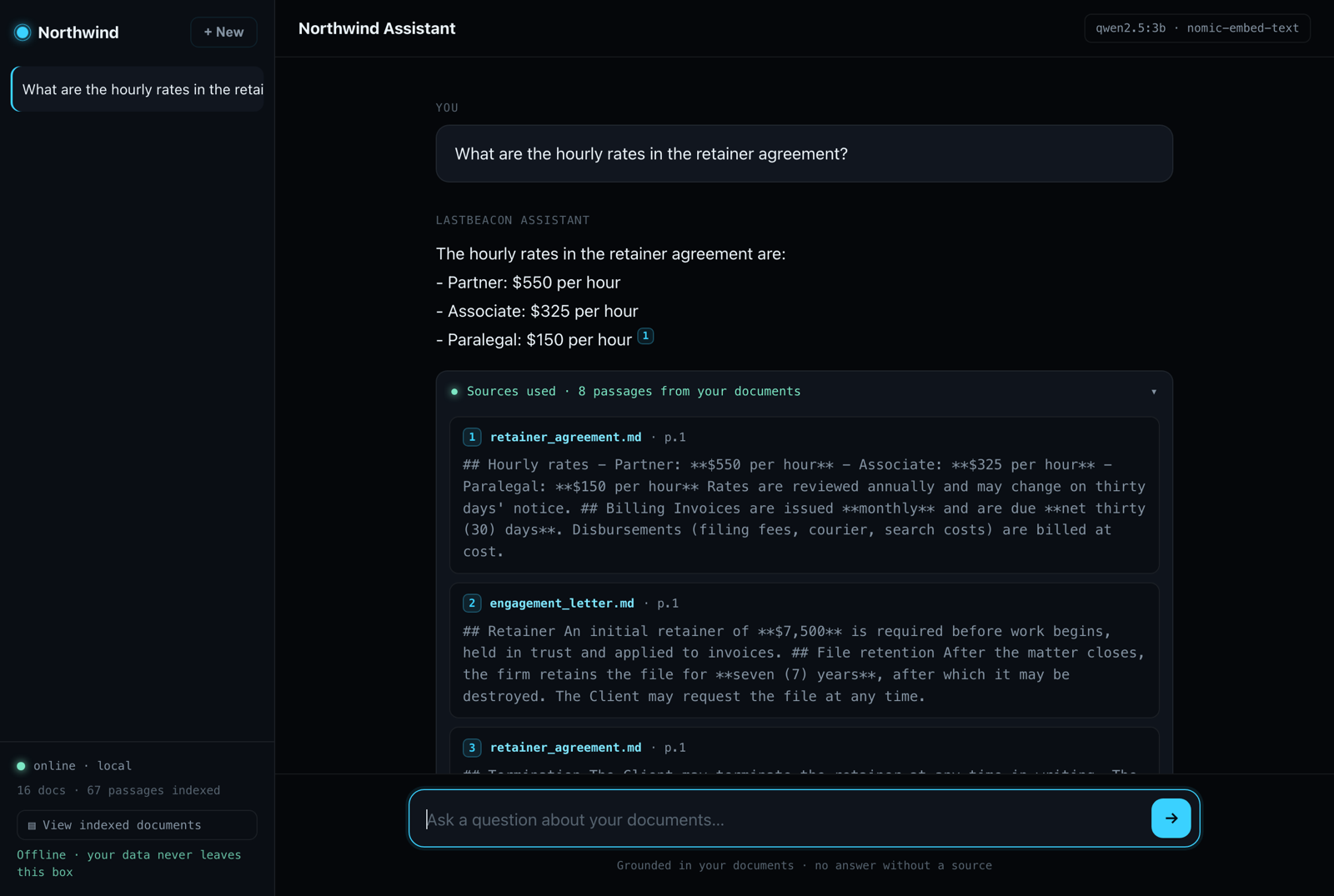Click the first source passage text about hourly rates

click(x=804, y=508)
